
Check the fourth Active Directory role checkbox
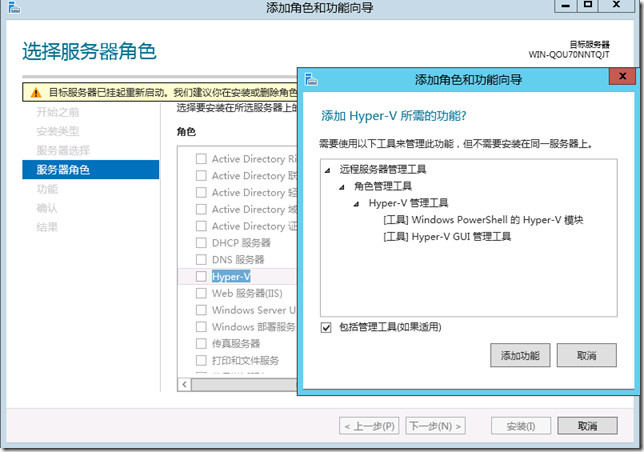pos(201,209)
